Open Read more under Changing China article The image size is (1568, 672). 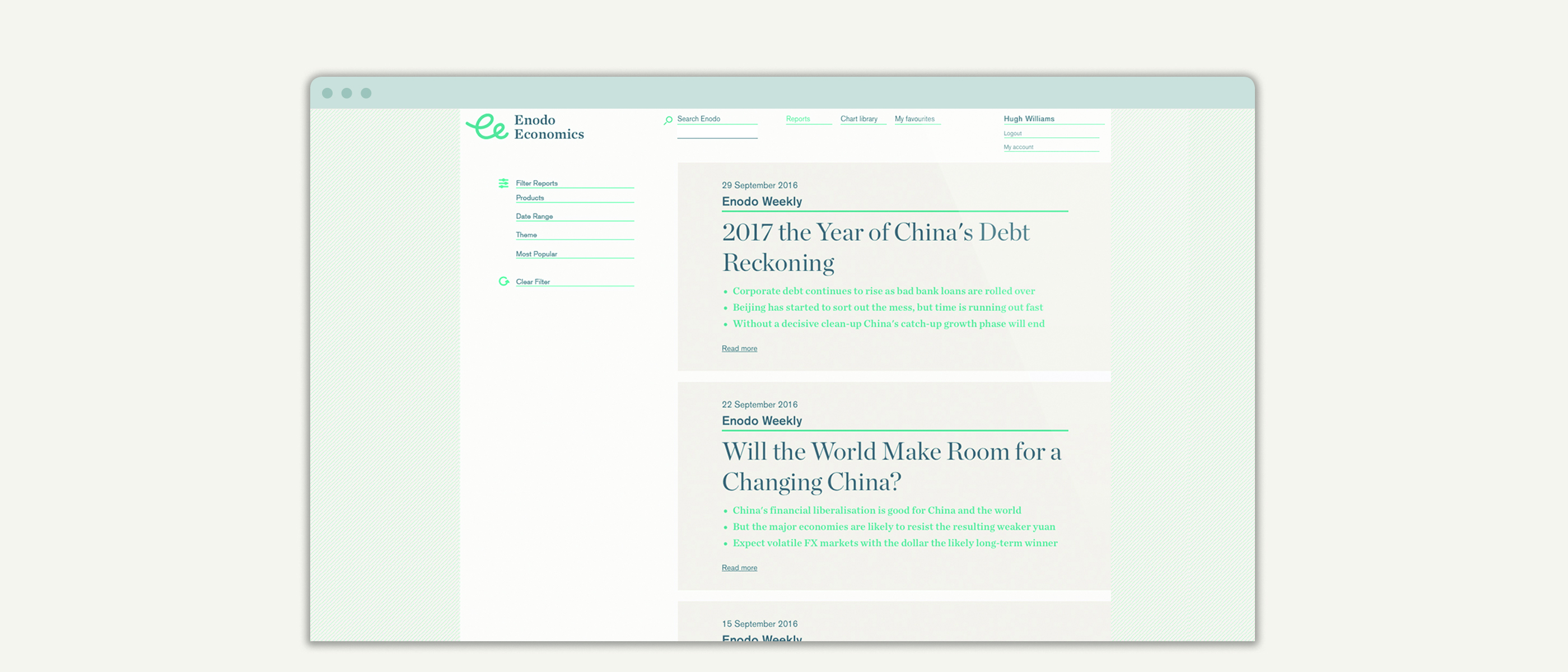pos(739,567)
